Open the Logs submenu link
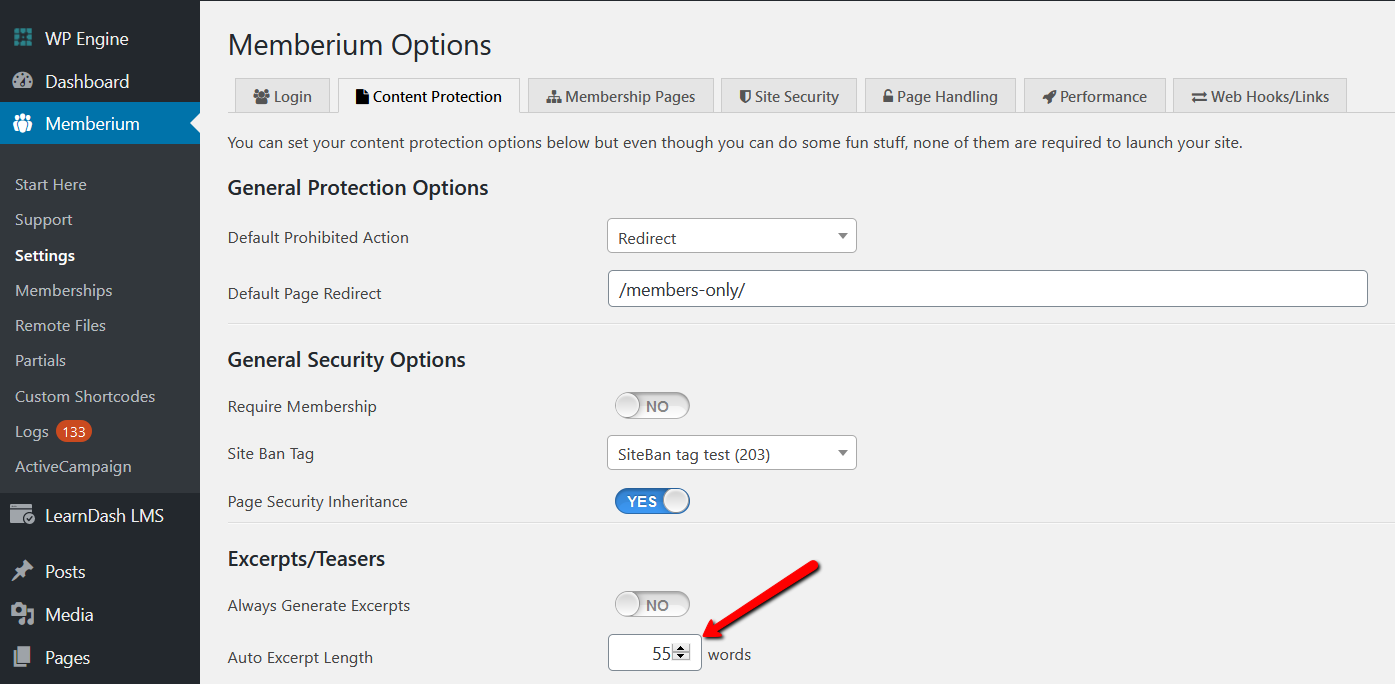This screenshot has width=1395, height=684. (32, 432)
